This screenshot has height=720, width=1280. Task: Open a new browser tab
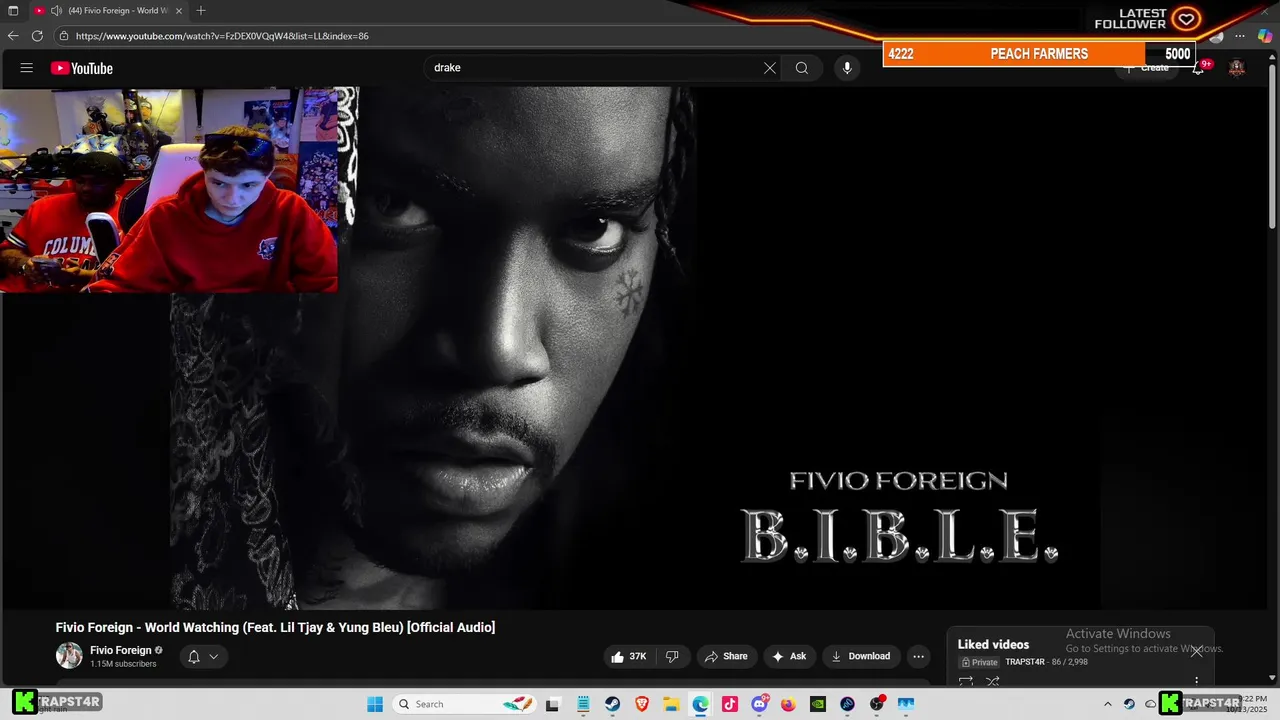pos(201,11)
